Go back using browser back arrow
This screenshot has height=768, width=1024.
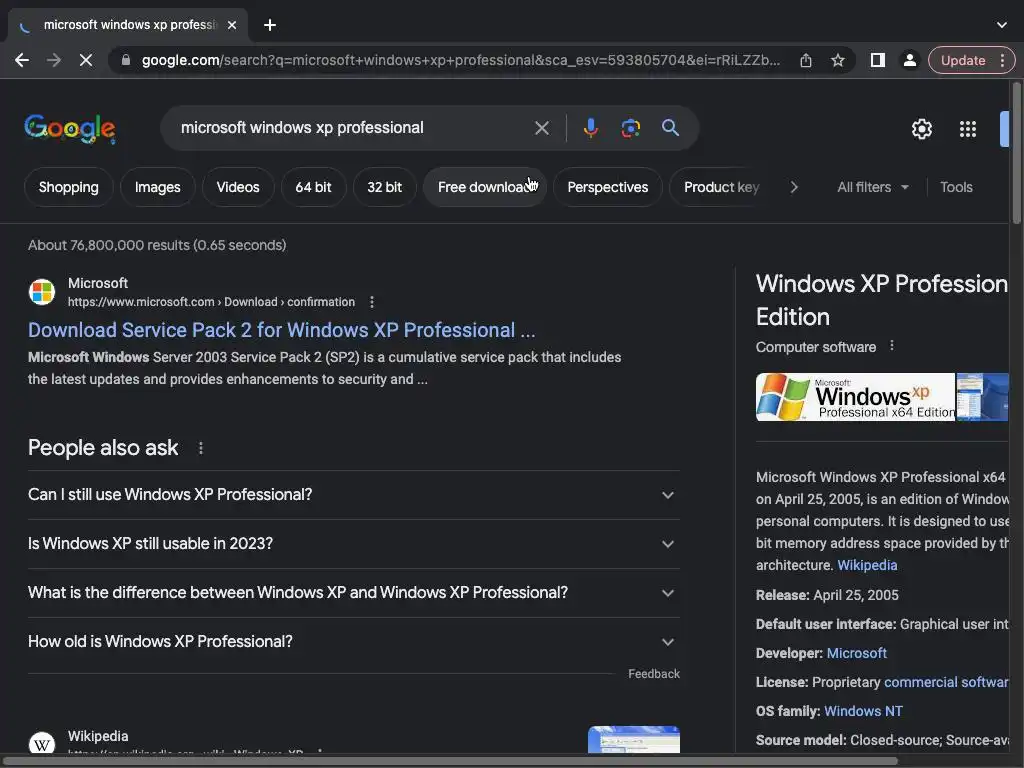22,60
